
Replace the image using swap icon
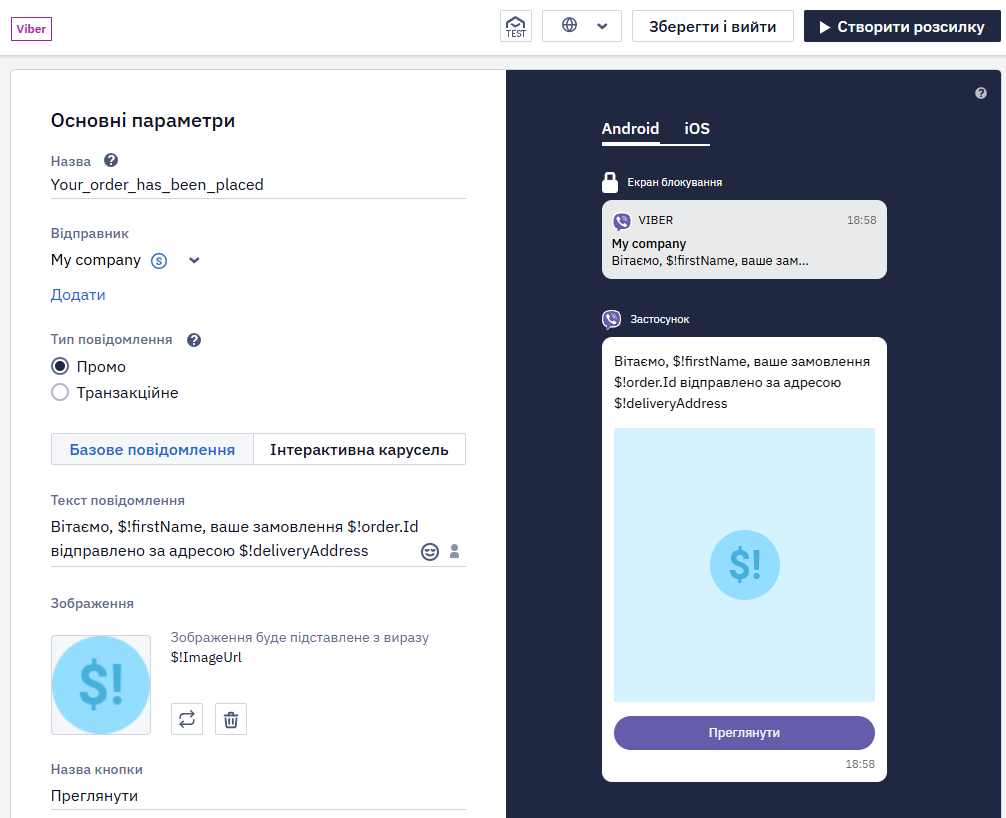(x=187, y=719)
